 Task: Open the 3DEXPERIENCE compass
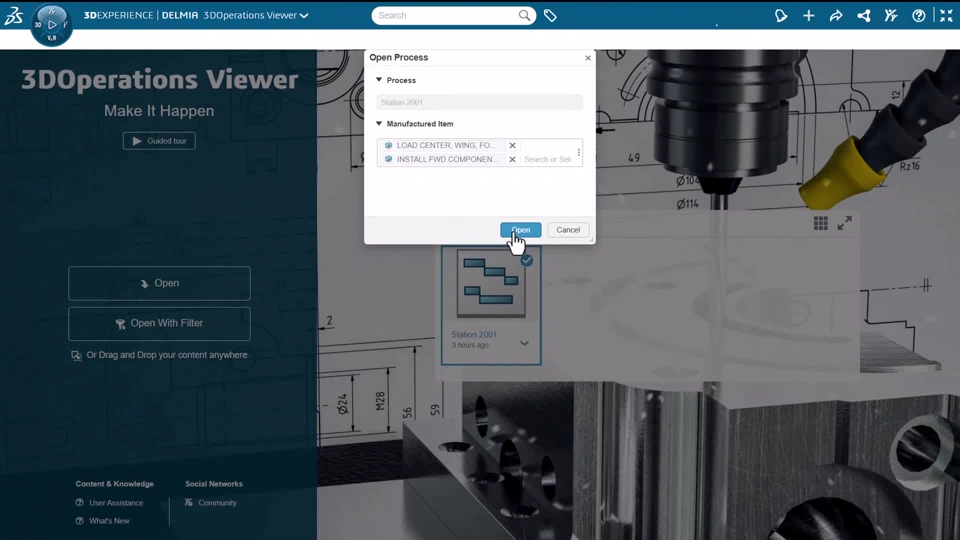51,24
